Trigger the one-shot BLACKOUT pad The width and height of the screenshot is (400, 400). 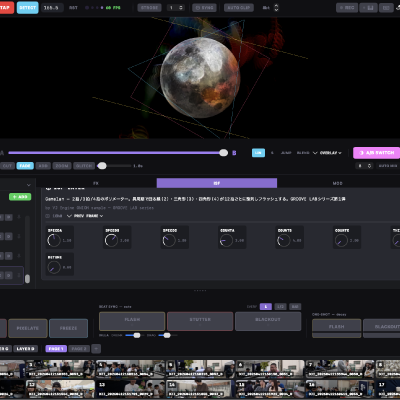click(382, 328)
